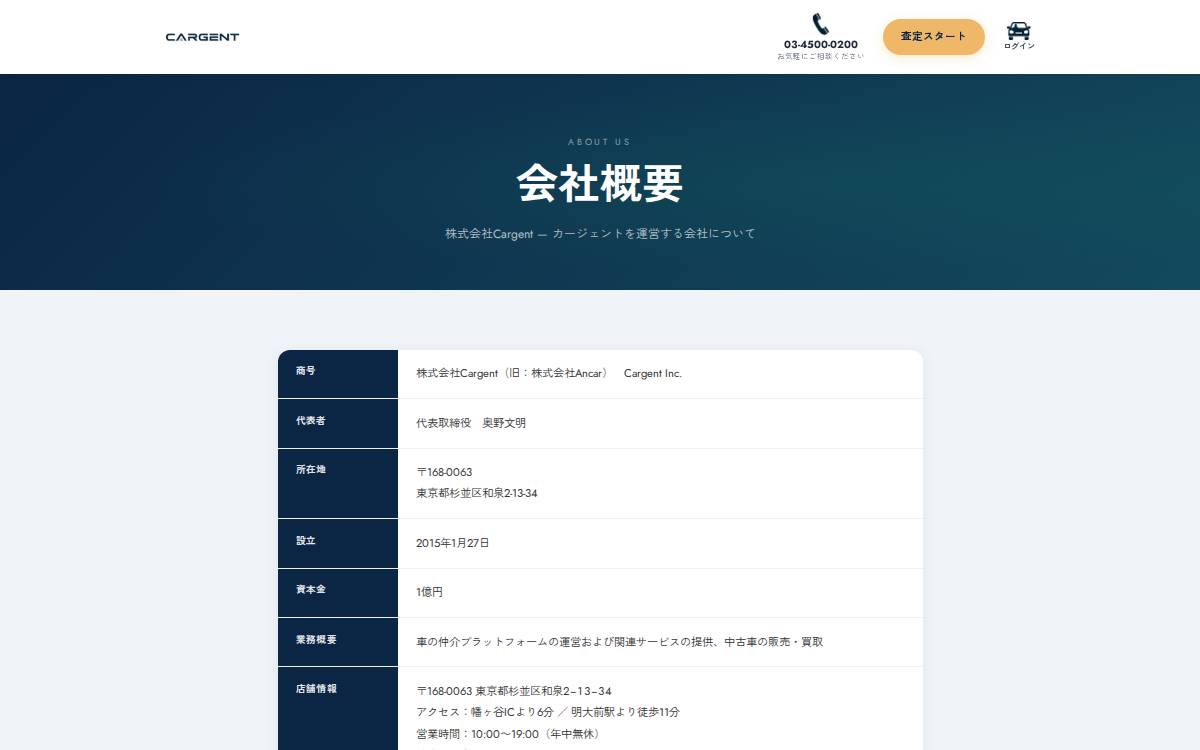
Task: Click the 商号 row label
Action: (x=305, y=371)
